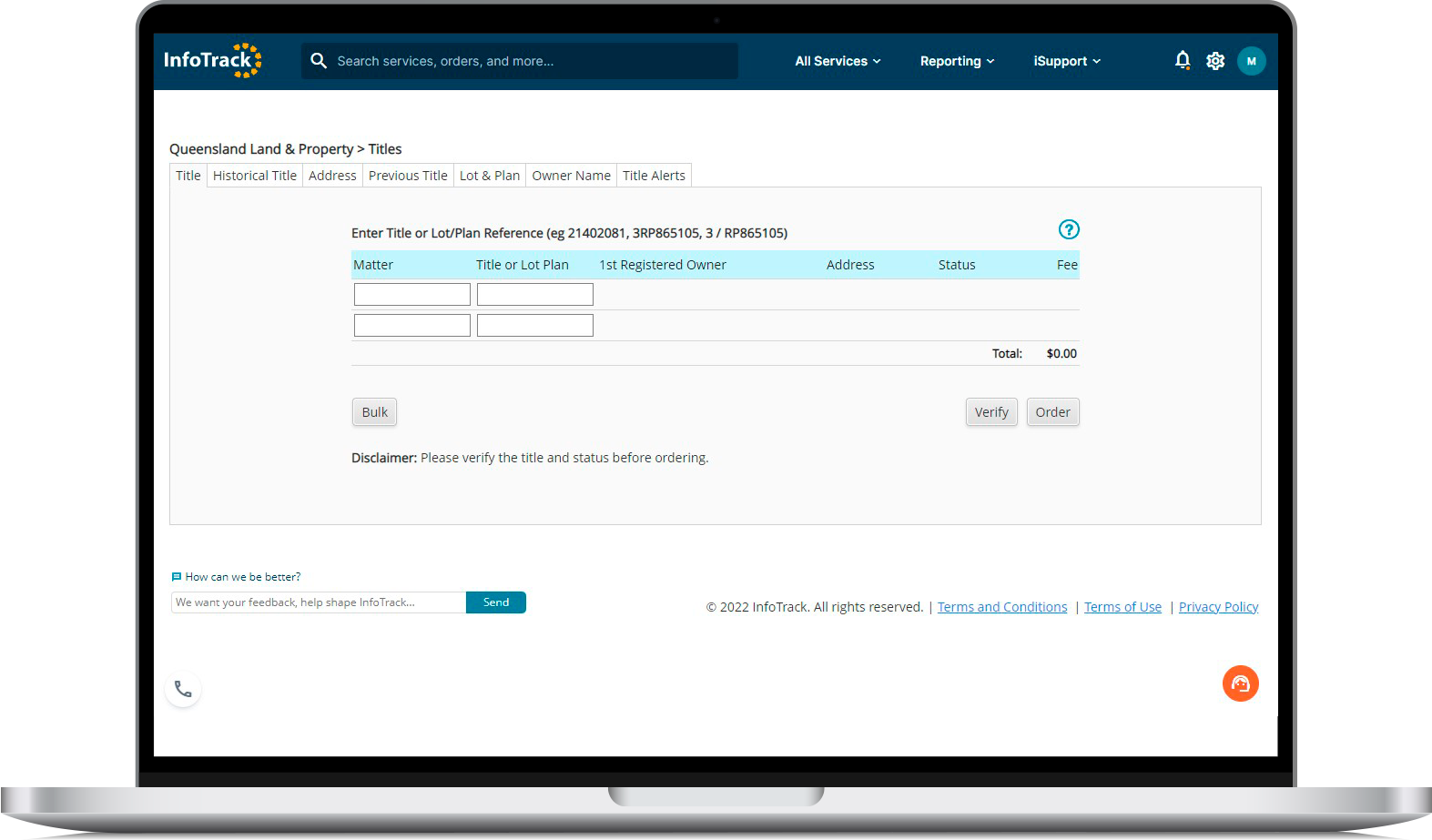
Task: Open the notifications bell
Action: (x=1183, y=61)
